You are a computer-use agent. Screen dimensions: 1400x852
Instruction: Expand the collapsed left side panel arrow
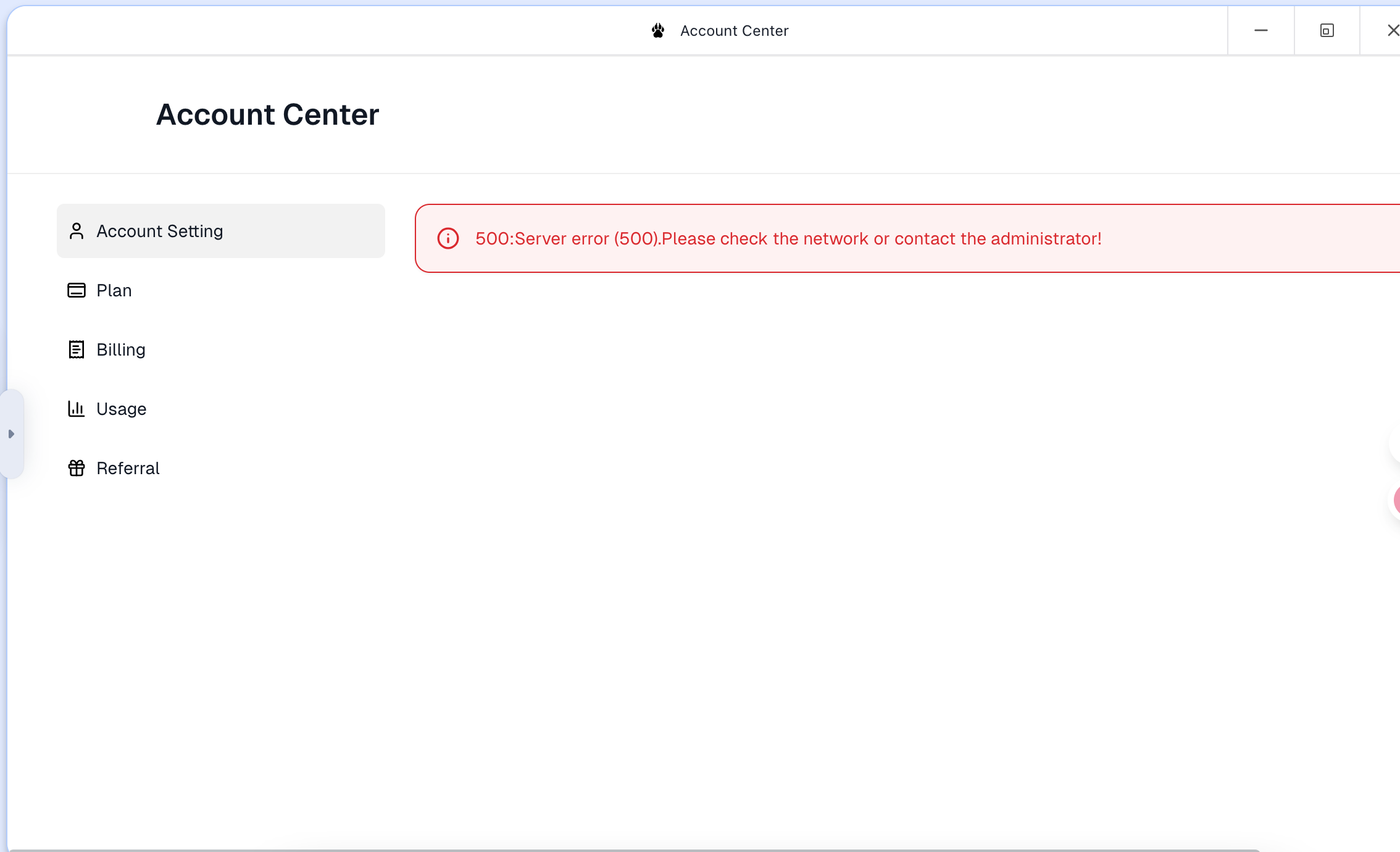click(11, 434)
